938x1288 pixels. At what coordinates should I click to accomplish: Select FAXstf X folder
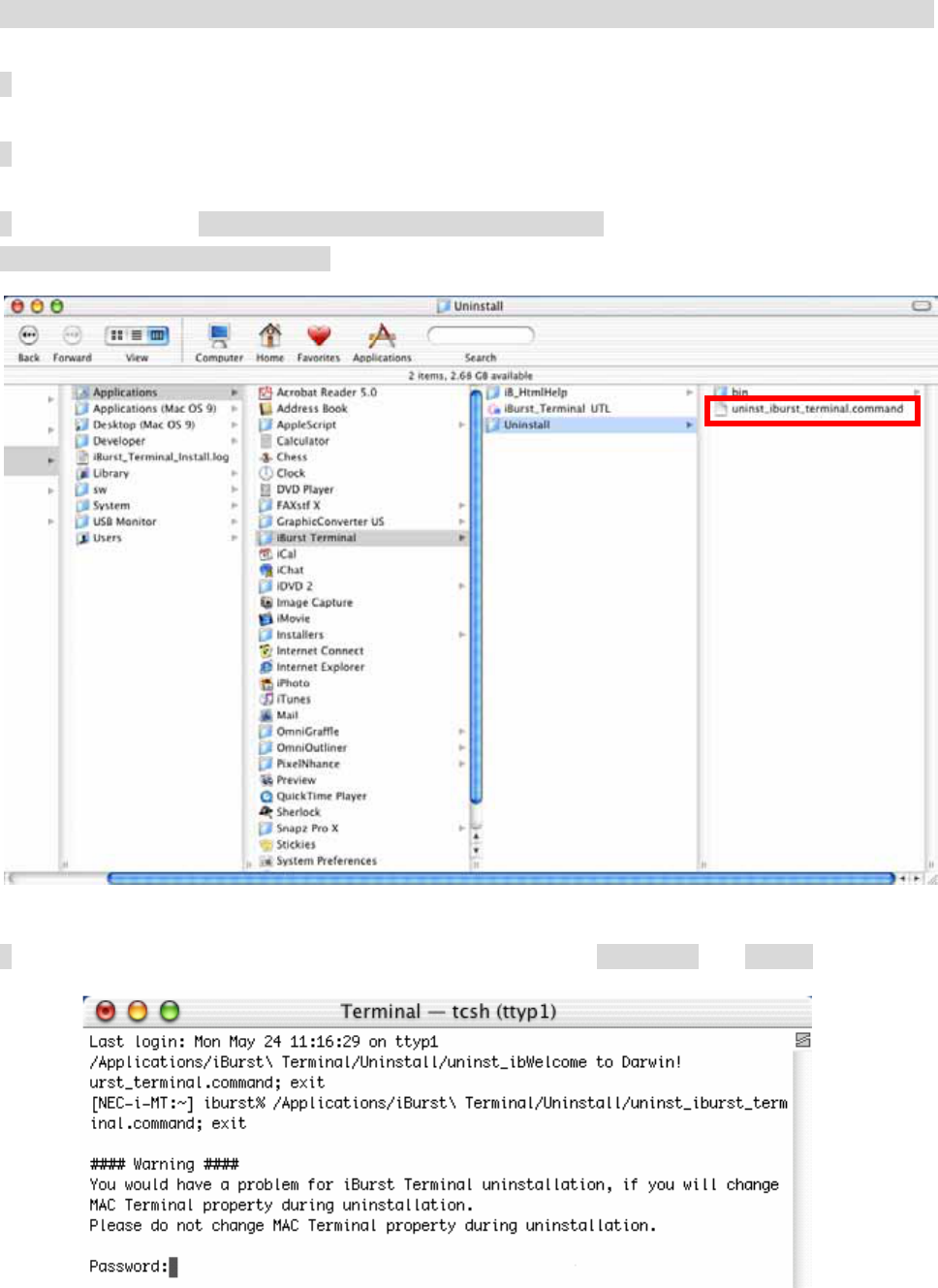[x=362, y=506]
